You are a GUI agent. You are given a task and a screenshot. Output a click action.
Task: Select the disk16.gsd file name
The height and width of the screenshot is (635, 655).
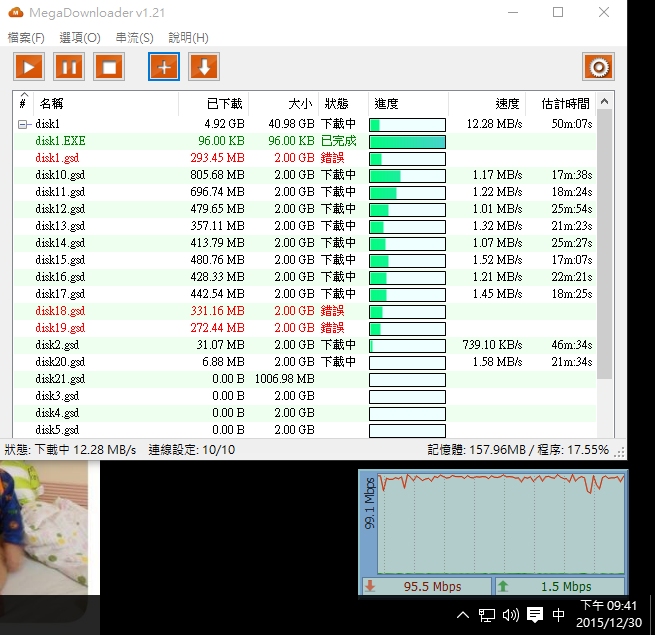tap(60, 277)
